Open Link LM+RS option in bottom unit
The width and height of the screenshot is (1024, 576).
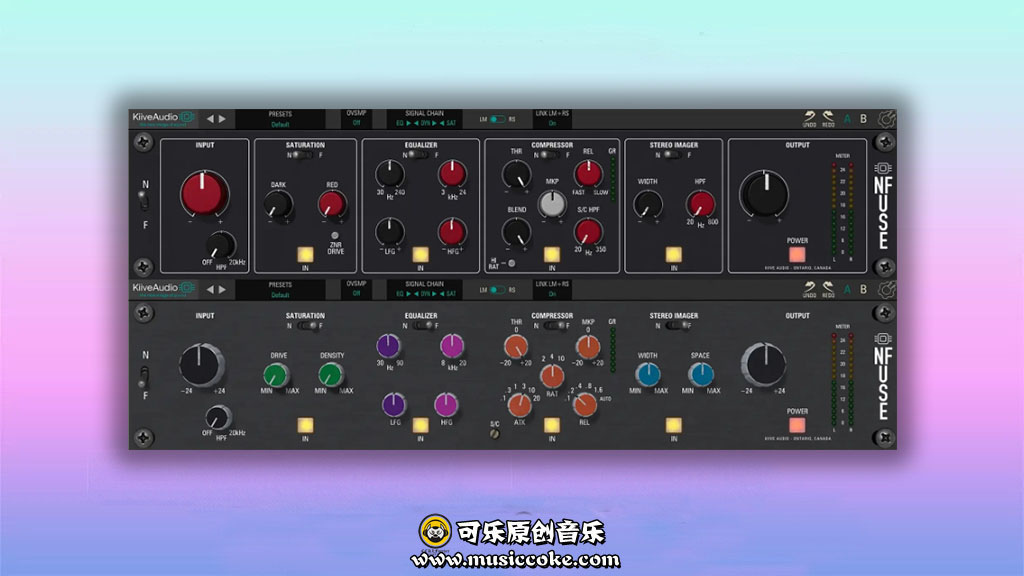(x=552, y=289)
